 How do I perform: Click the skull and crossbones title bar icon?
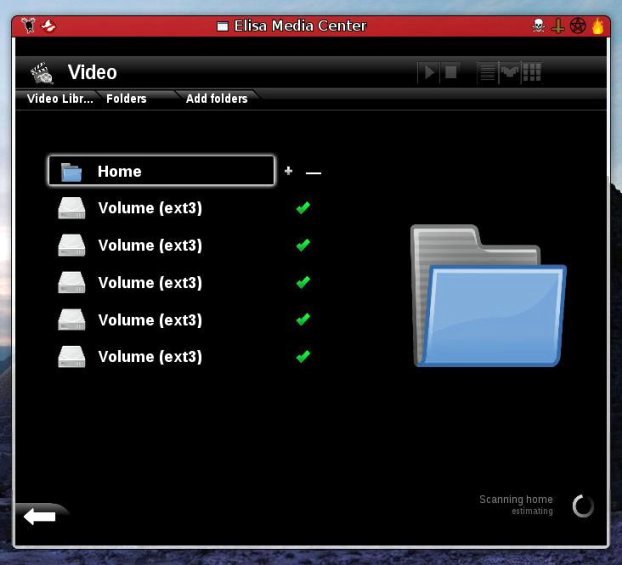point(538,26)
